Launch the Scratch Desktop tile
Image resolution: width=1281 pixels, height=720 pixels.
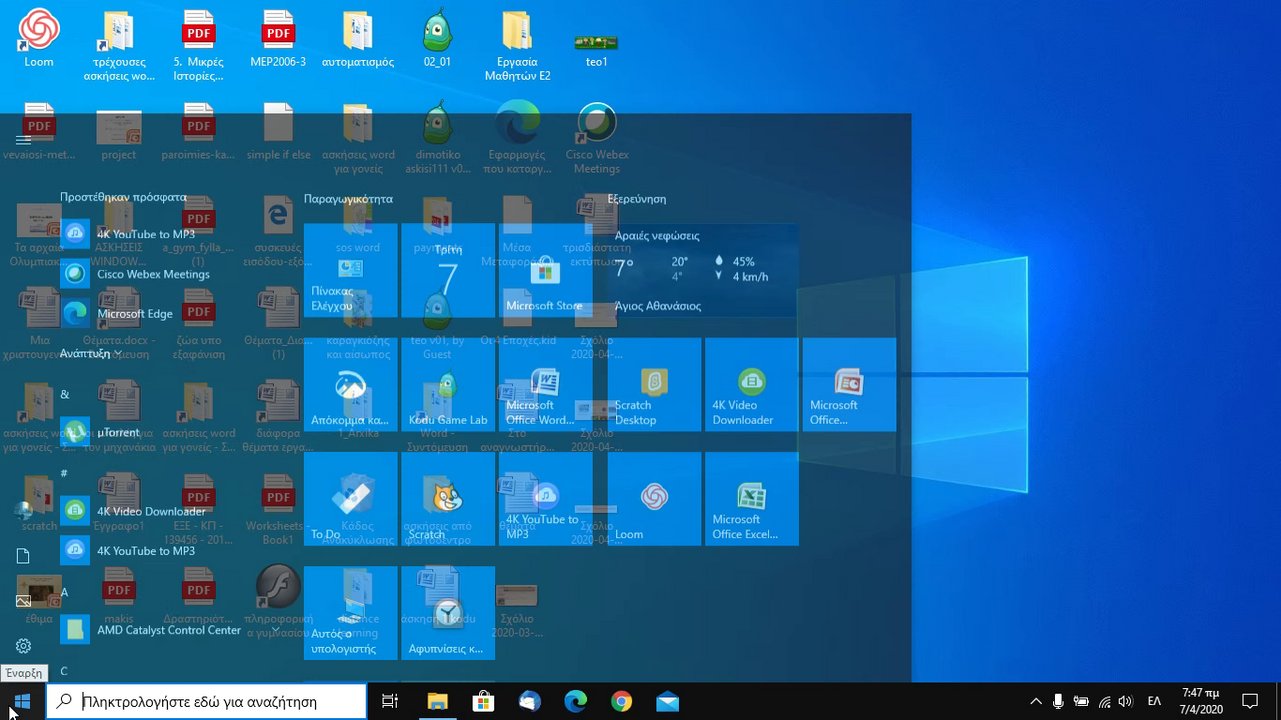(x=654, y=384)
